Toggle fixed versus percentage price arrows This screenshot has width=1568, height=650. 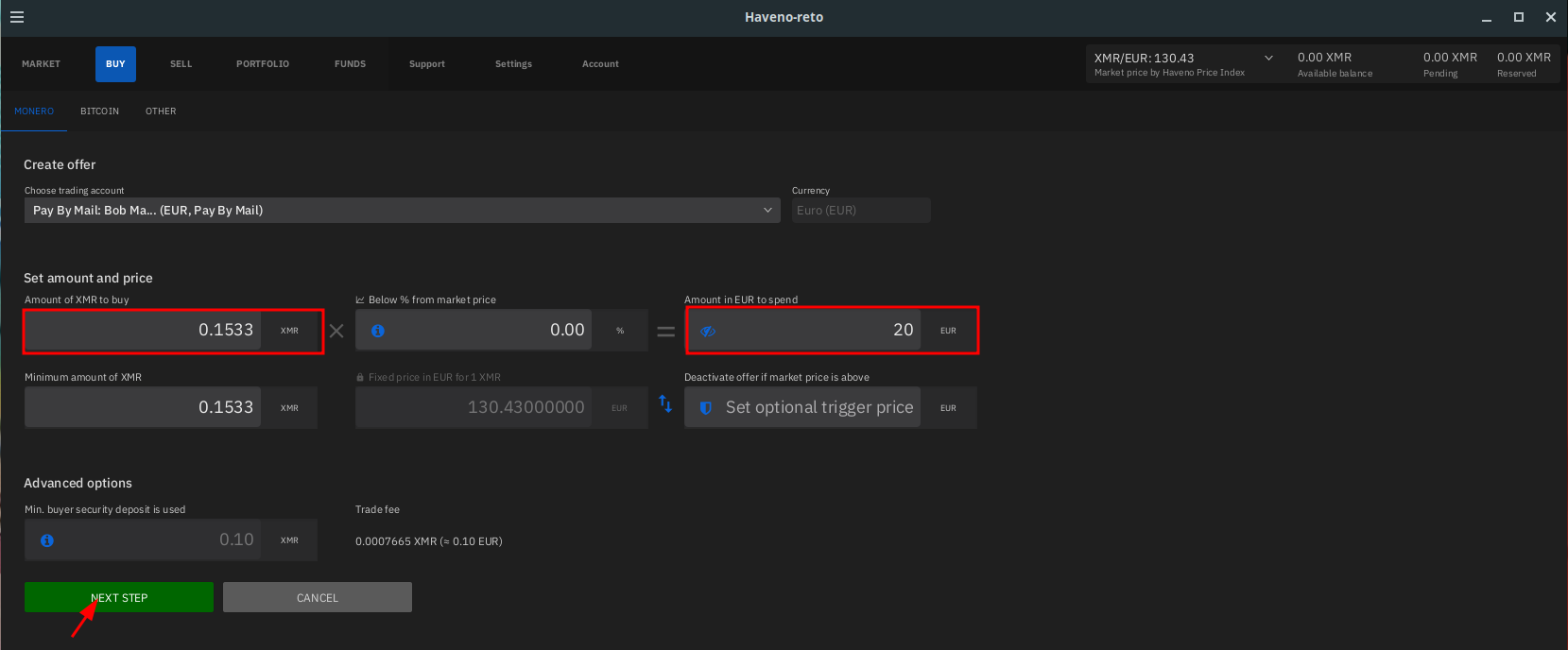[665, 404]
